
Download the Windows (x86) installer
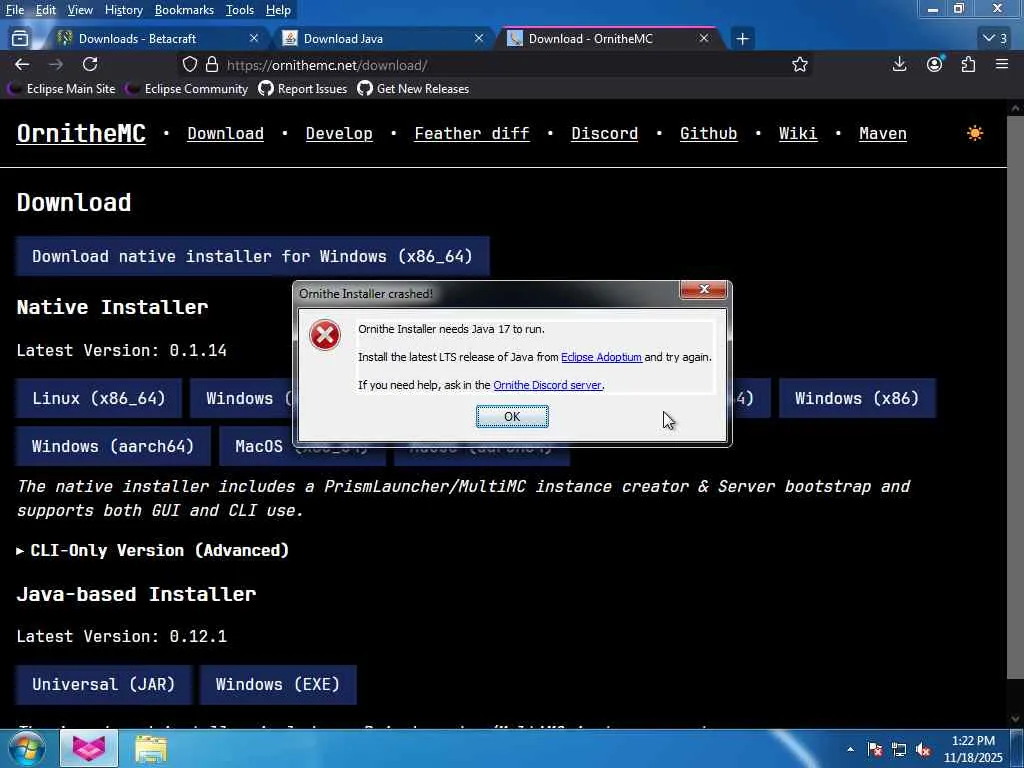857,398
